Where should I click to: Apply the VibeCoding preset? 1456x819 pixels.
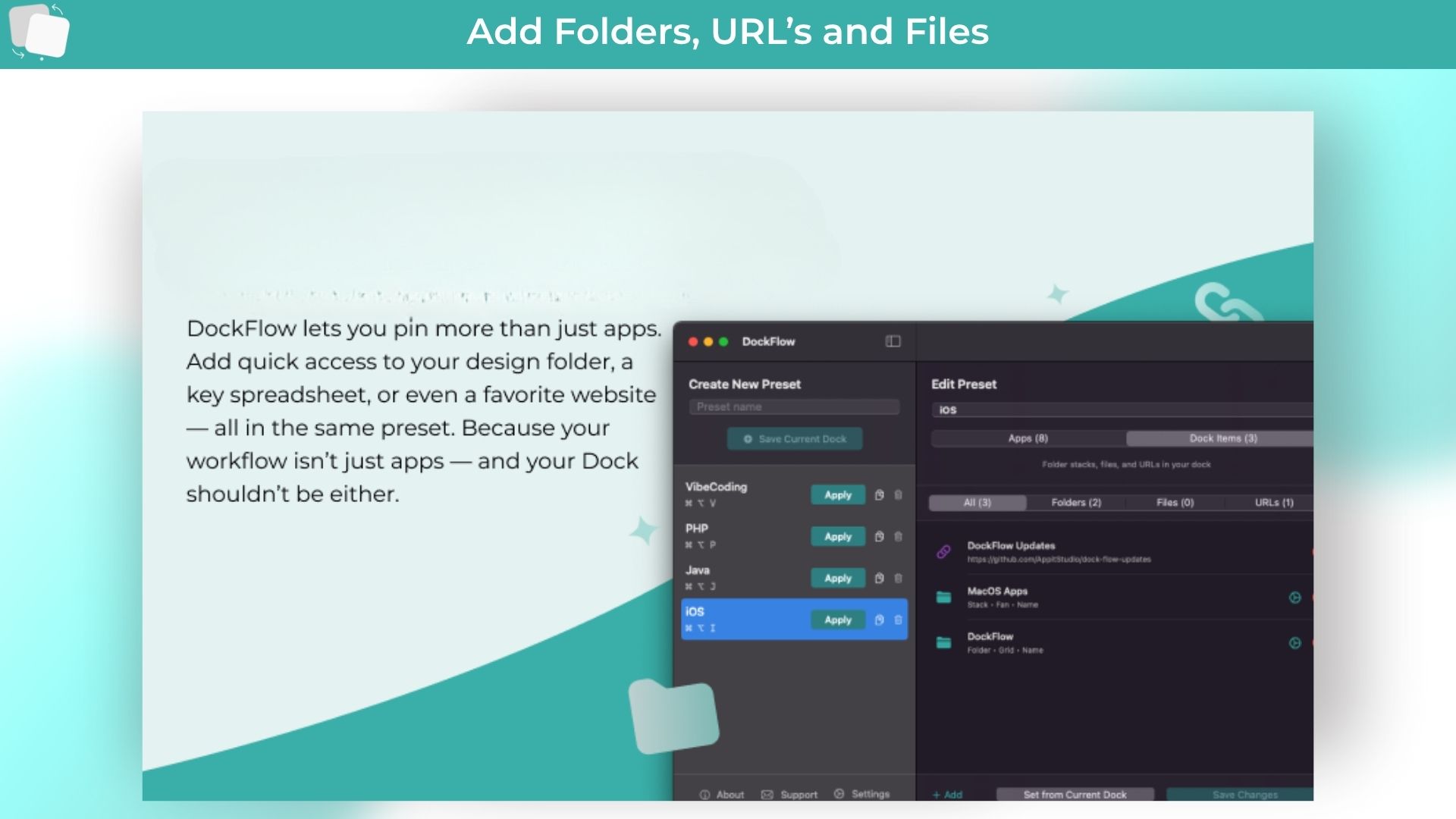(837, 495)
